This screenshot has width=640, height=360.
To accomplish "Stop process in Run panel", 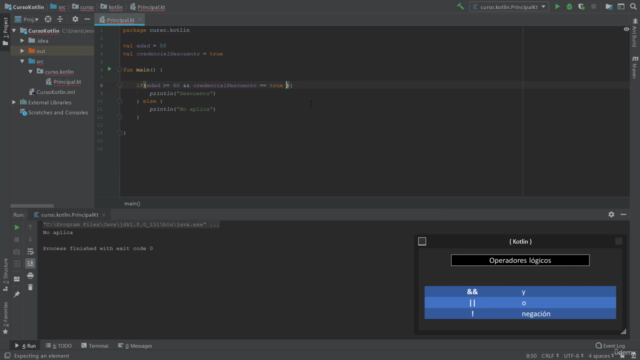I will [17, 239].
